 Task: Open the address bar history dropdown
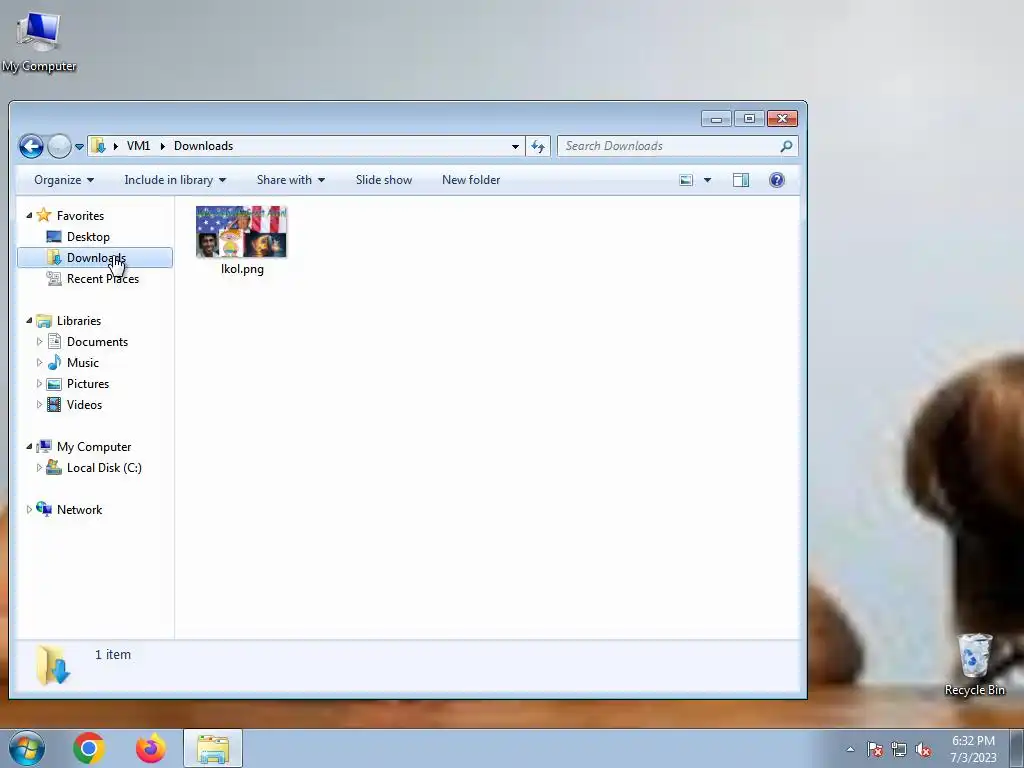(515, 146)
